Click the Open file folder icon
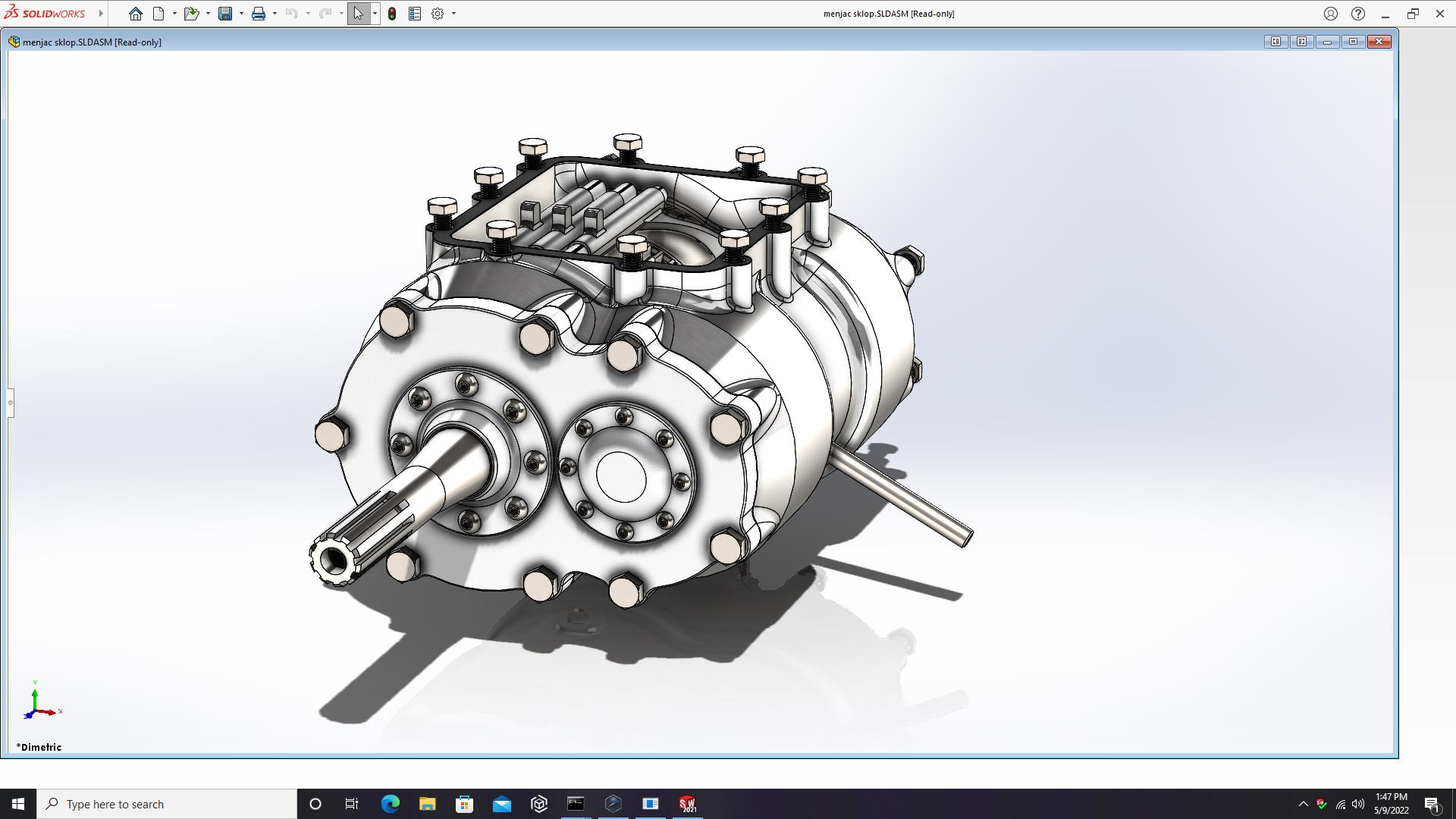1456x819 pixels. tap(191, 14)
